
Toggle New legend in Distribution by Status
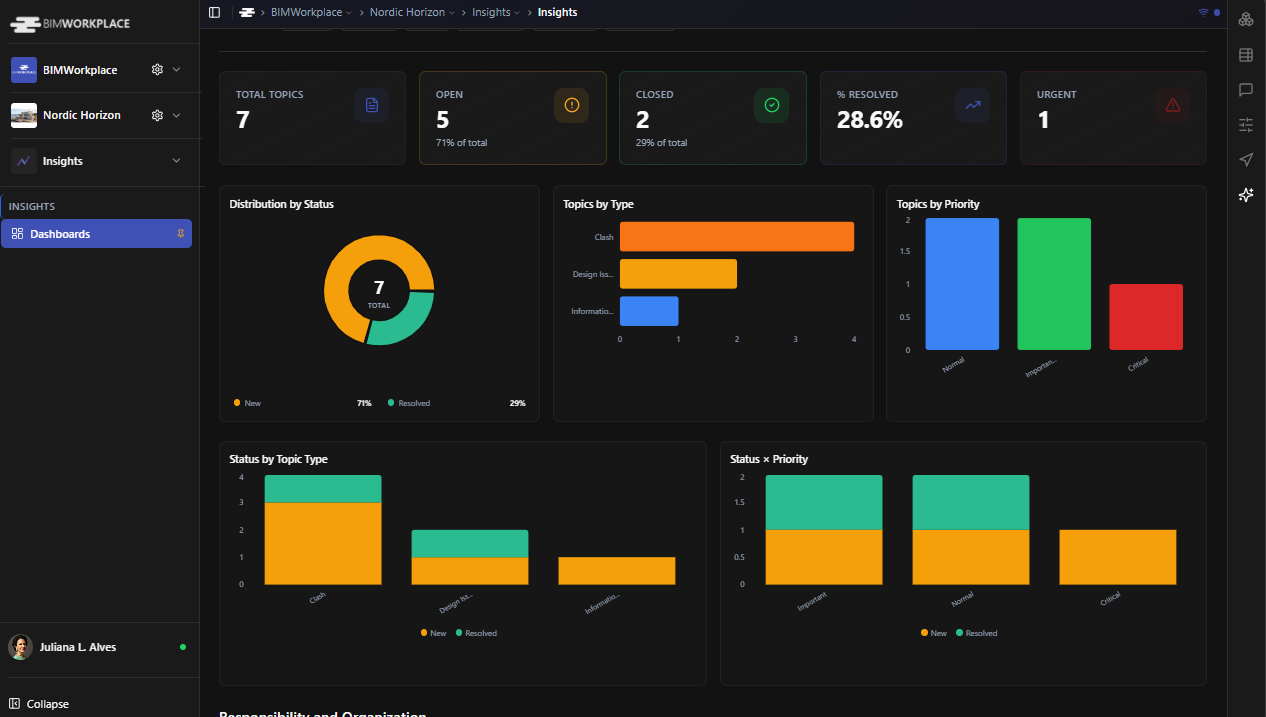click(x=247, y=403)
